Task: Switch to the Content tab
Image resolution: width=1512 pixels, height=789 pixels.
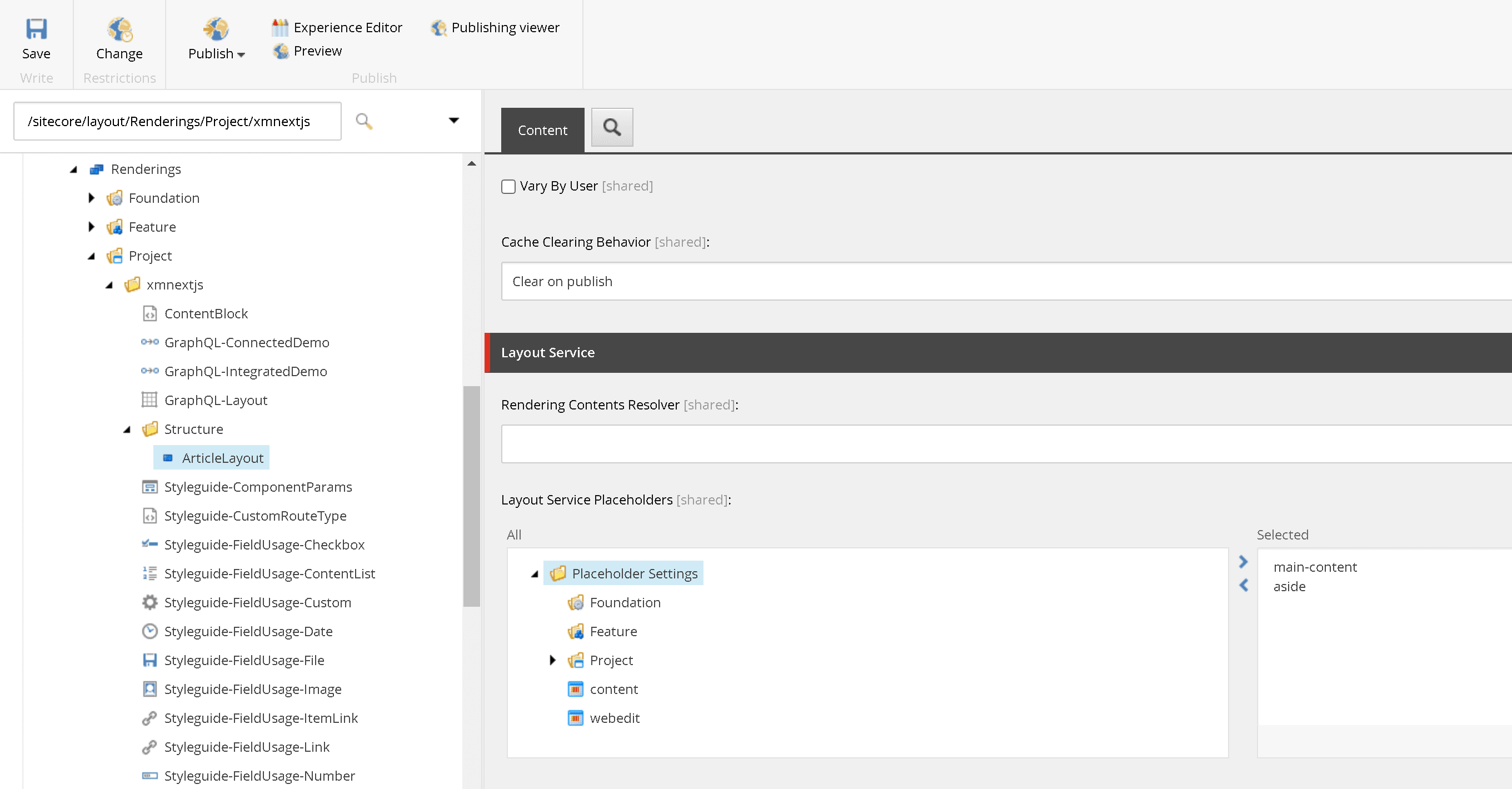Action: [542, 129]
